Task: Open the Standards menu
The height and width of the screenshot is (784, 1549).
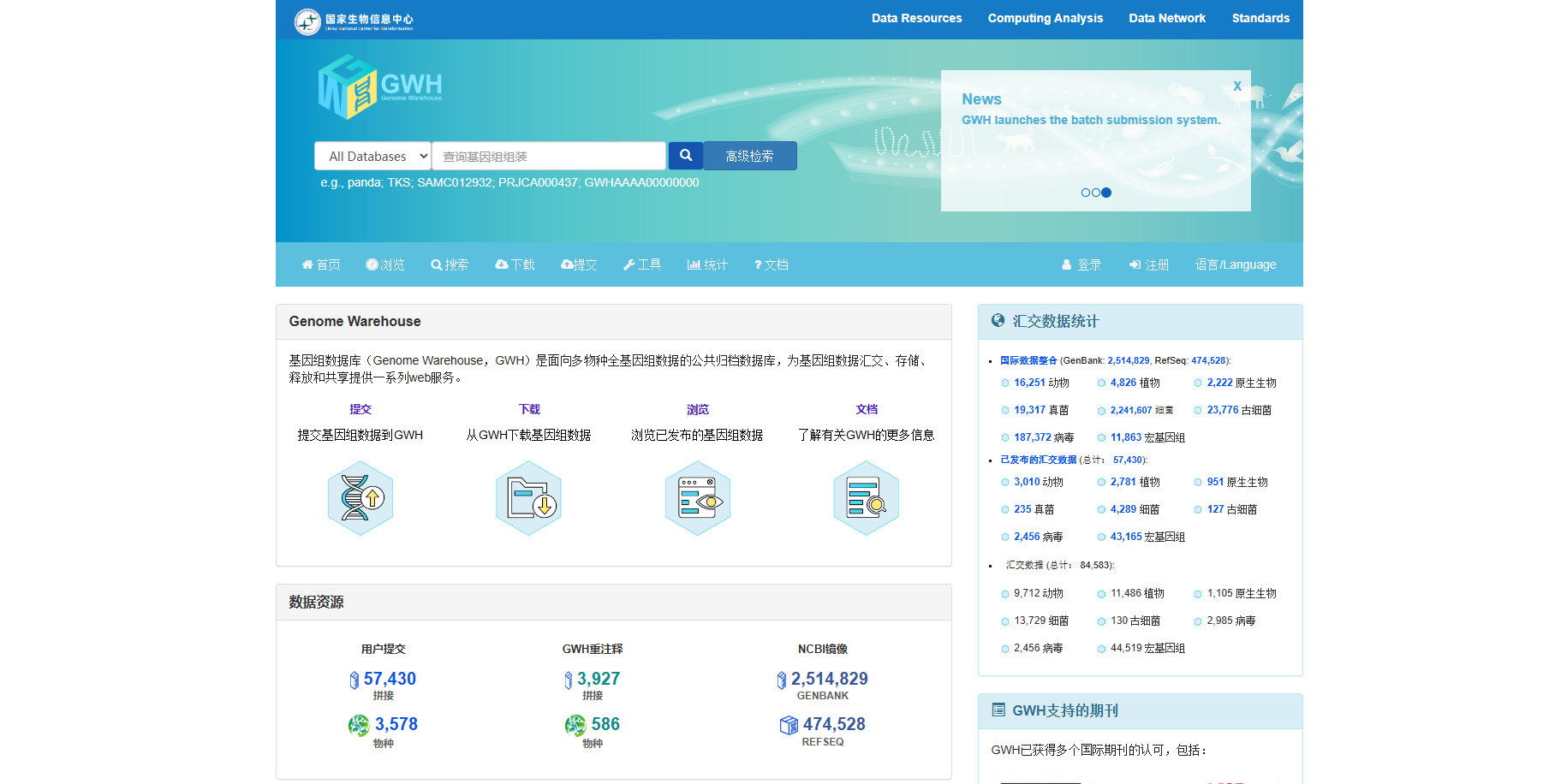Action: (x=1260, y=18)
